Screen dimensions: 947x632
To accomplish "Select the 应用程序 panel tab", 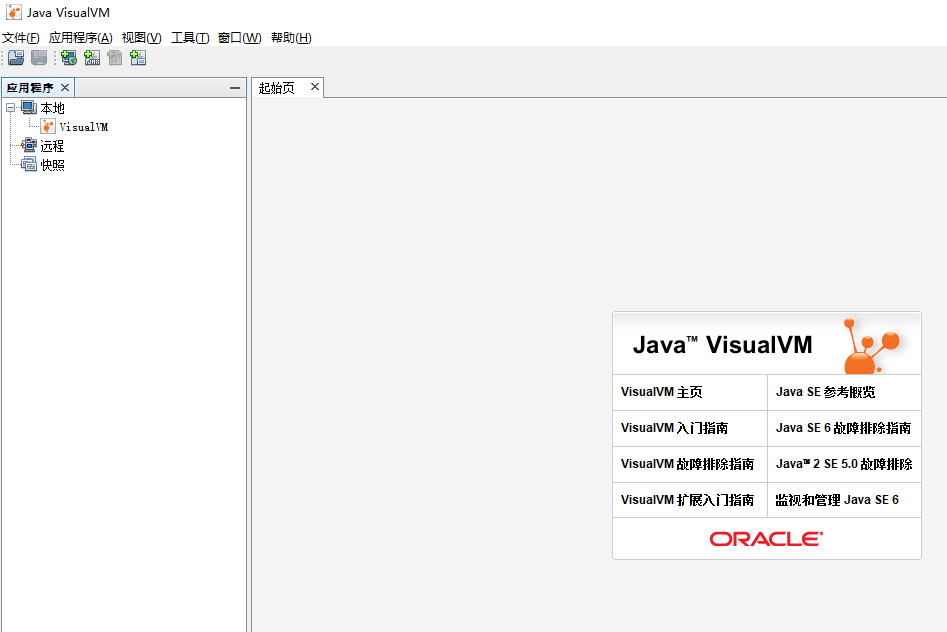I will 30,88.
